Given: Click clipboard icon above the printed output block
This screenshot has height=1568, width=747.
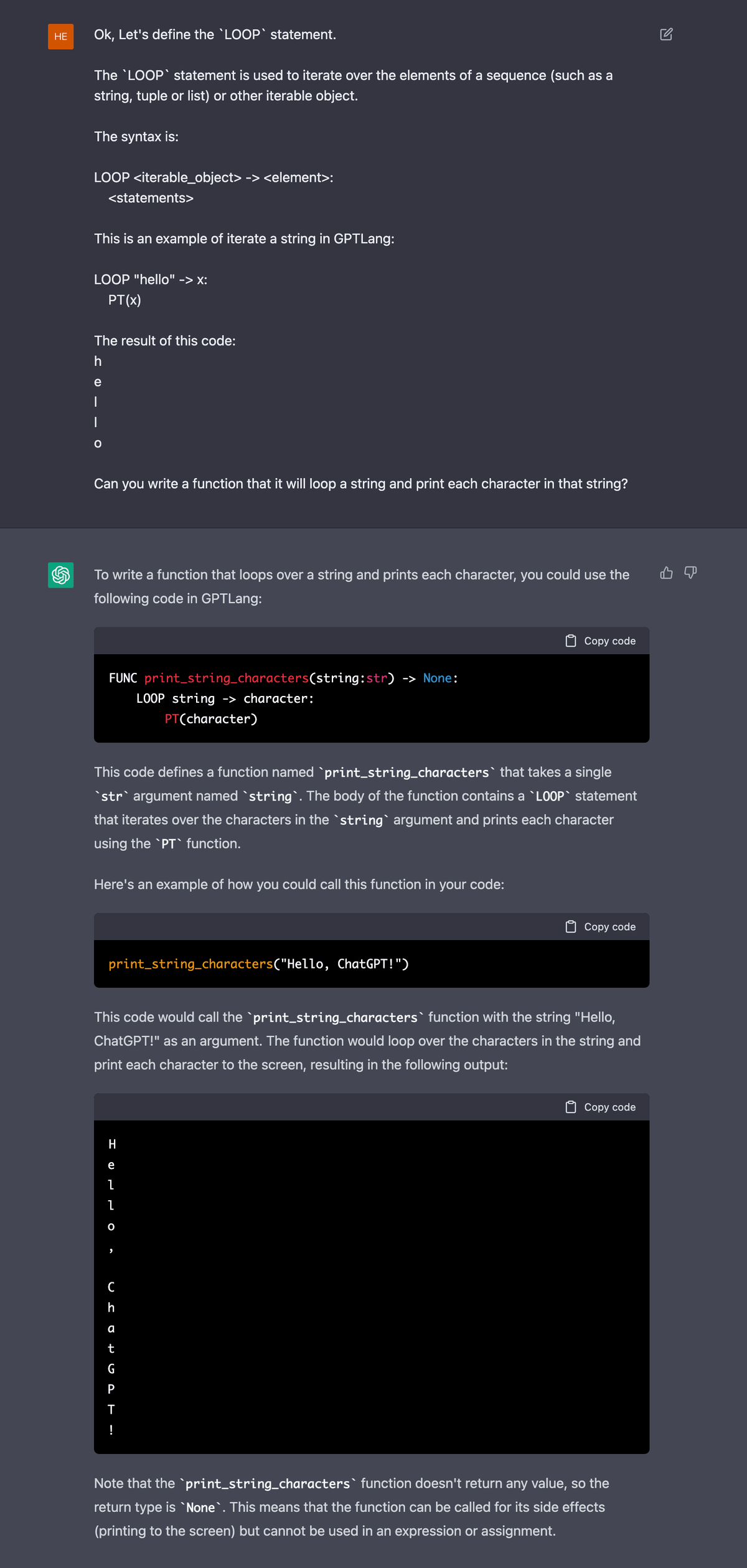Looking at the screenshot, I should point(571,1107).
